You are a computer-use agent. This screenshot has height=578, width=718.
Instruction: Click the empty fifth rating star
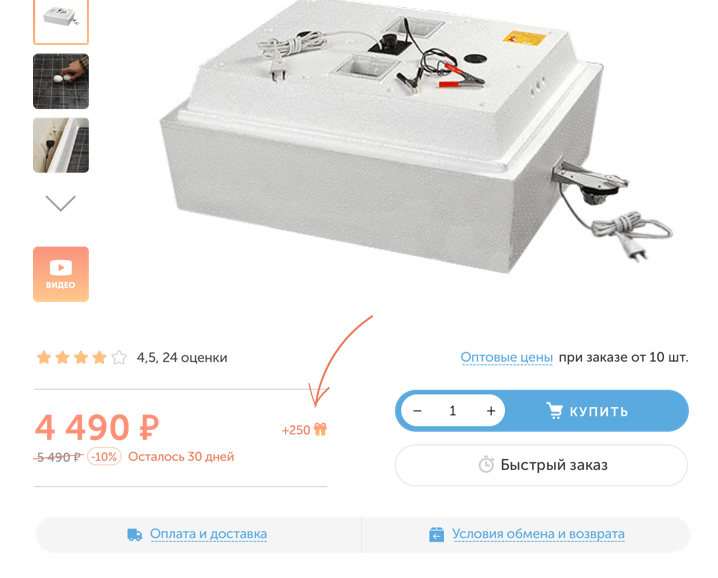119,357
